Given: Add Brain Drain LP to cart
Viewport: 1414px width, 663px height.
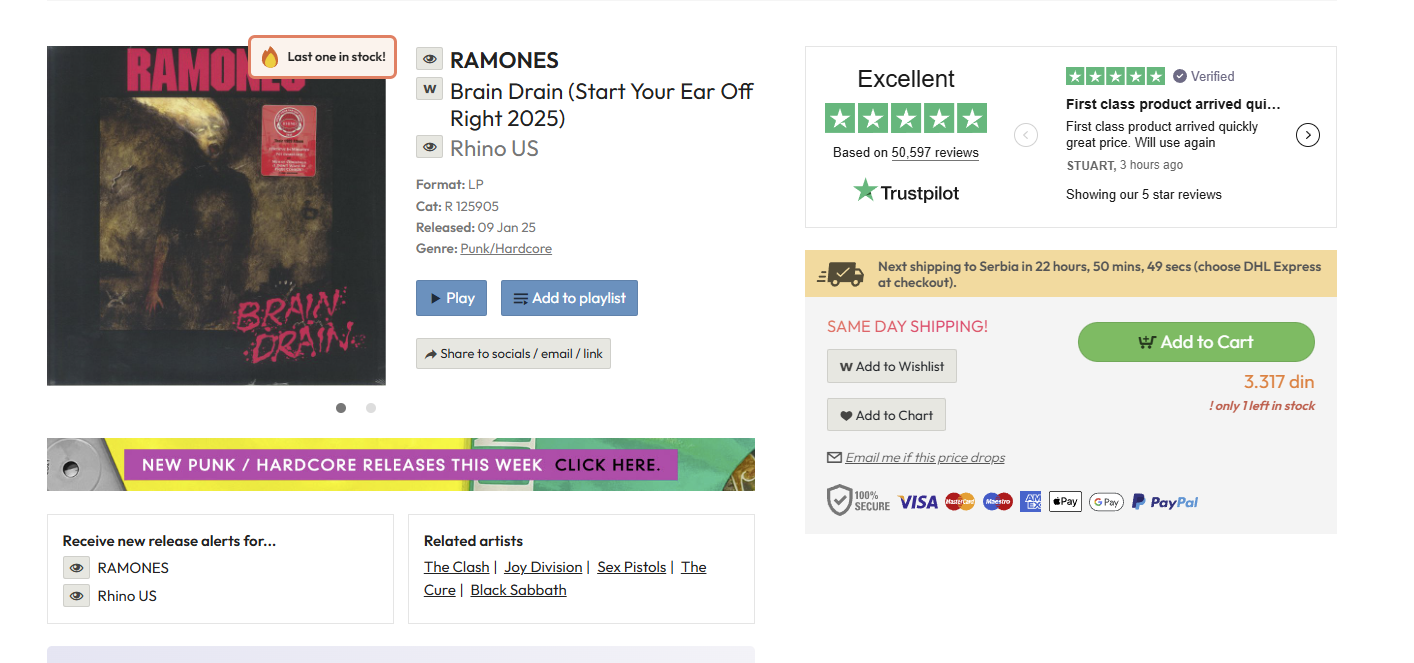Looking at the screenshot, I should (x=1195, y=342).
